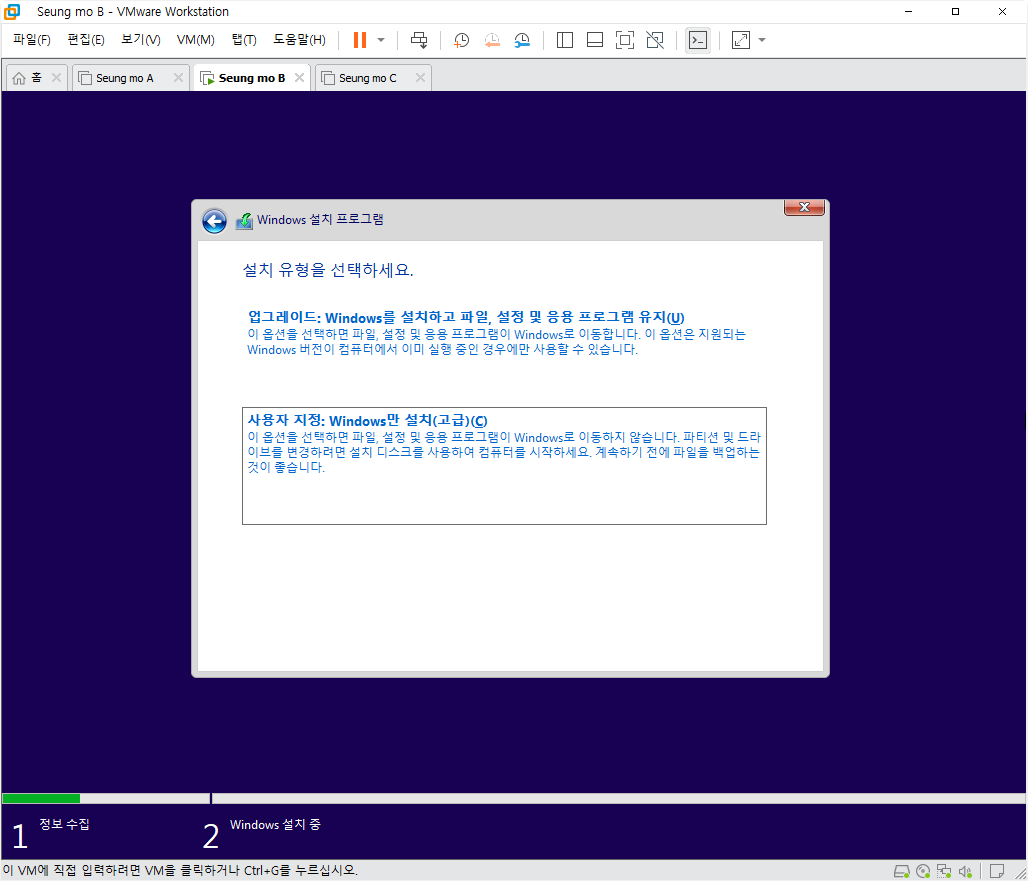Viewport: 1028px width, 881px height.
Task: Open the stretch guest dropdown arrow
Action: 762,40
